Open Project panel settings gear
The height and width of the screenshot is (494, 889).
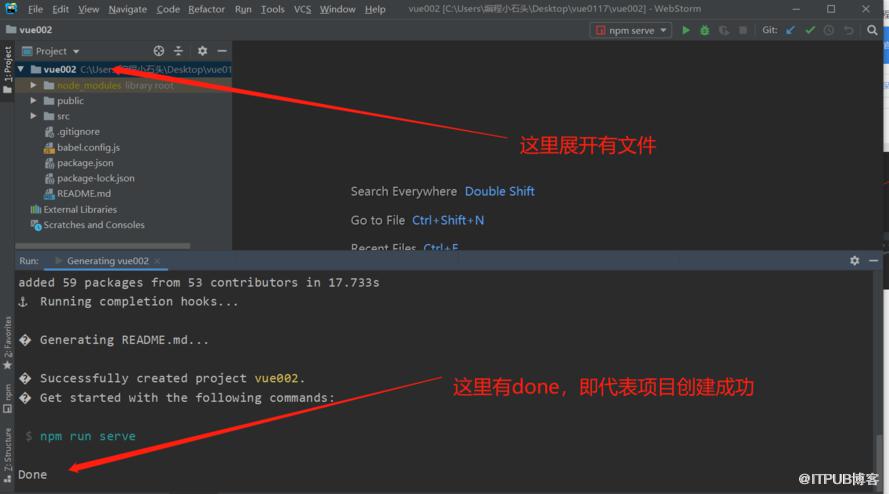pos(202,51)
